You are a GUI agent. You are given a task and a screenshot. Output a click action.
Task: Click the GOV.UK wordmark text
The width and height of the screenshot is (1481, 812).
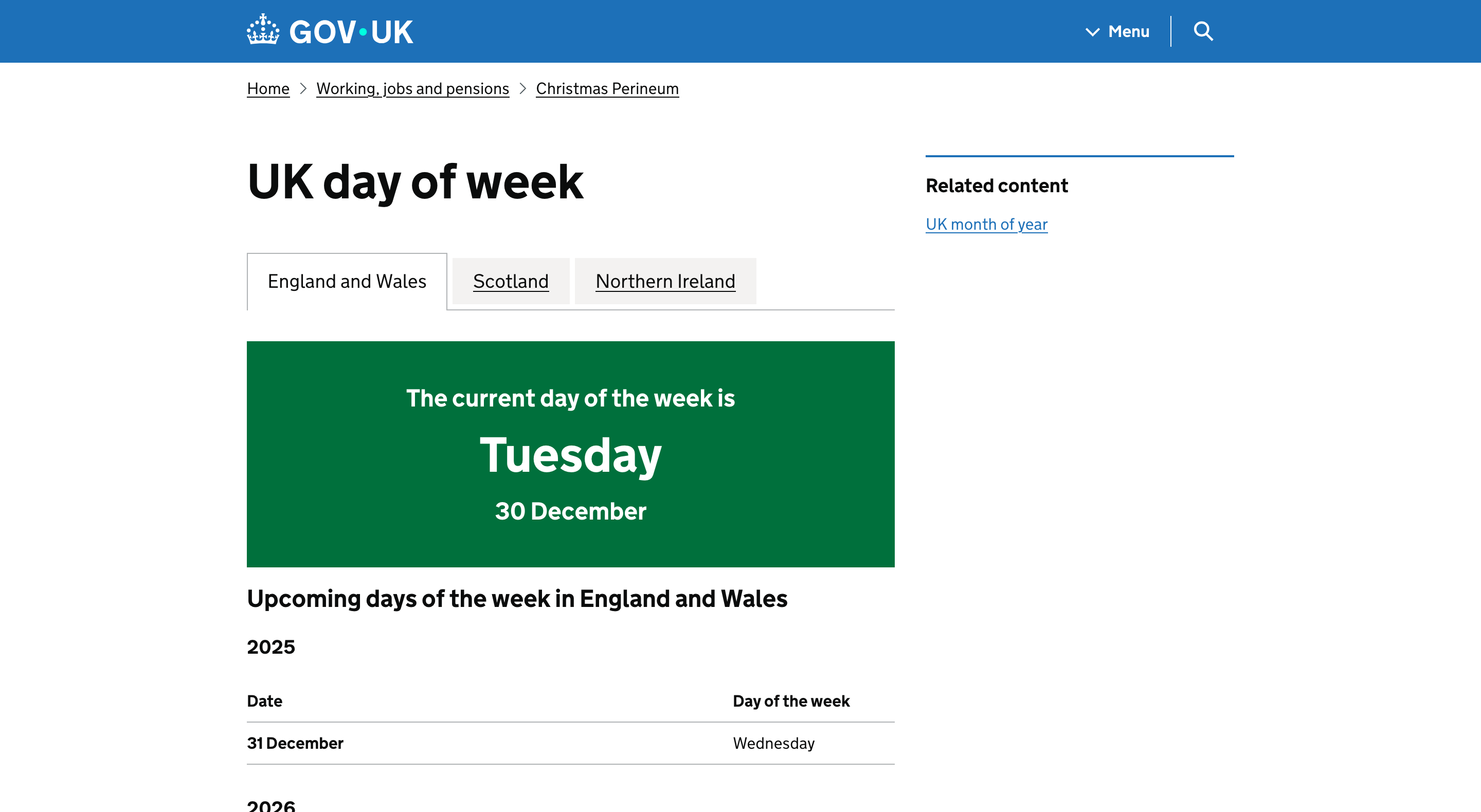coord(351,32)
